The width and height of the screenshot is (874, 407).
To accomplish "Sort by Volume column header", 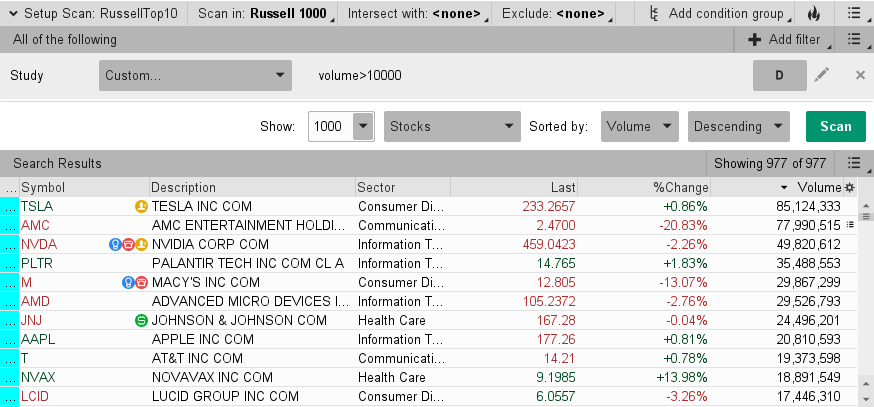I will pos(777,187).
